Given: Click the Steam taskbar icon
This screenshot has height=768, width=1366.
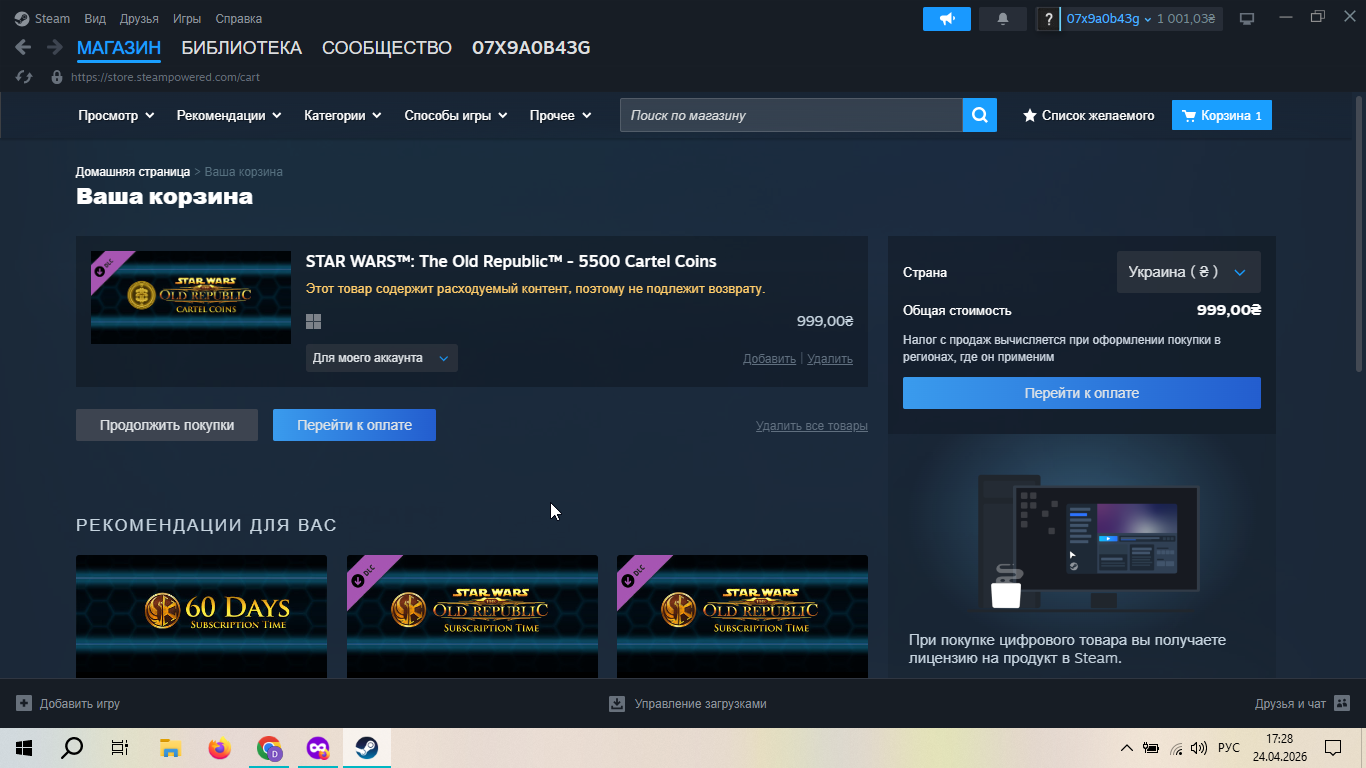Looking at the screenshot, I should 367,748.
